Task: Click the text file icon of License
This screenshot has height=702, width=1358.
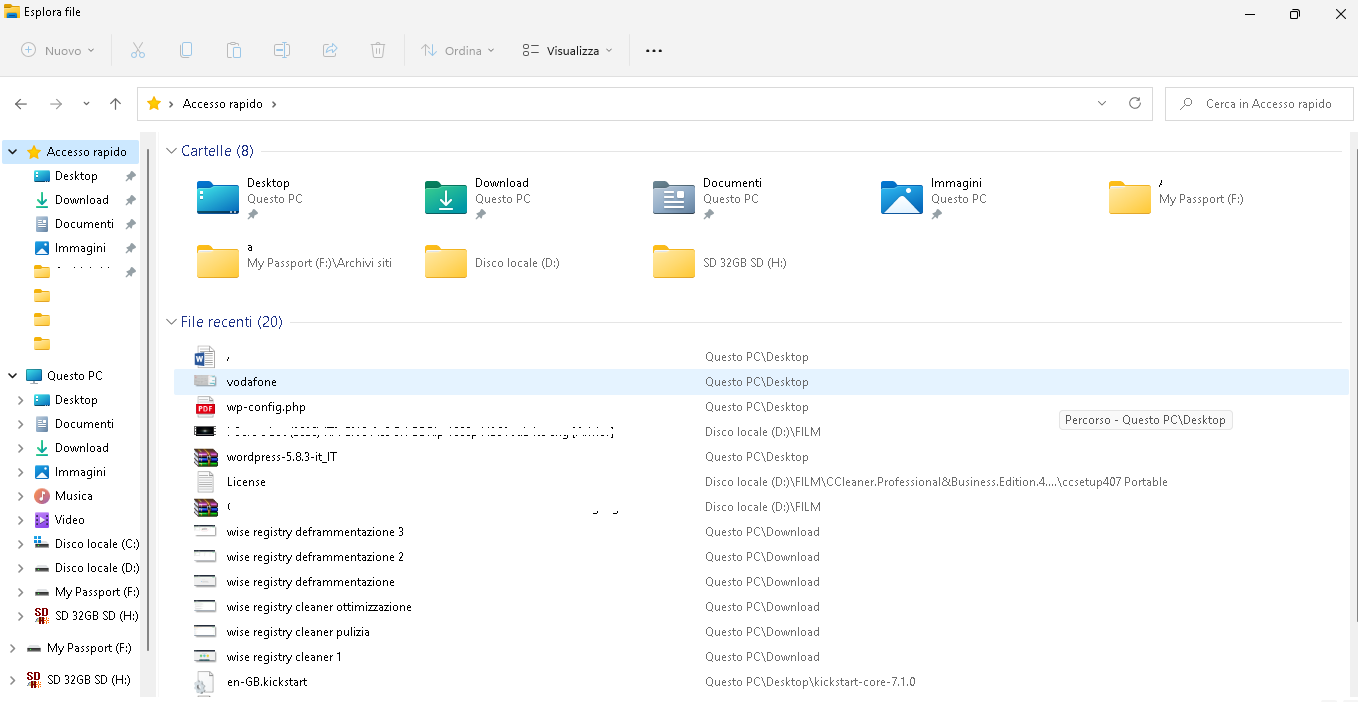Action: pos(205,482)
